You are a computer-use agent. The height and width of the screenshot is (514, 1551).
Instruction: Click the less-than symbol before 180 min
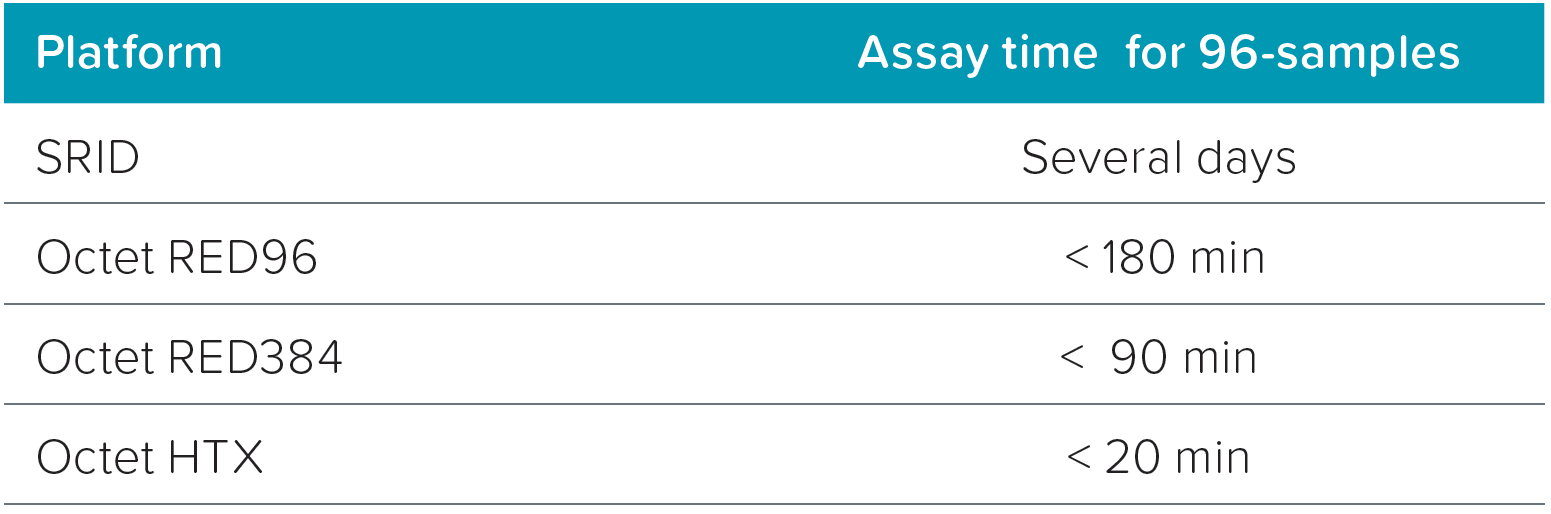click(x=1076, y=259)
